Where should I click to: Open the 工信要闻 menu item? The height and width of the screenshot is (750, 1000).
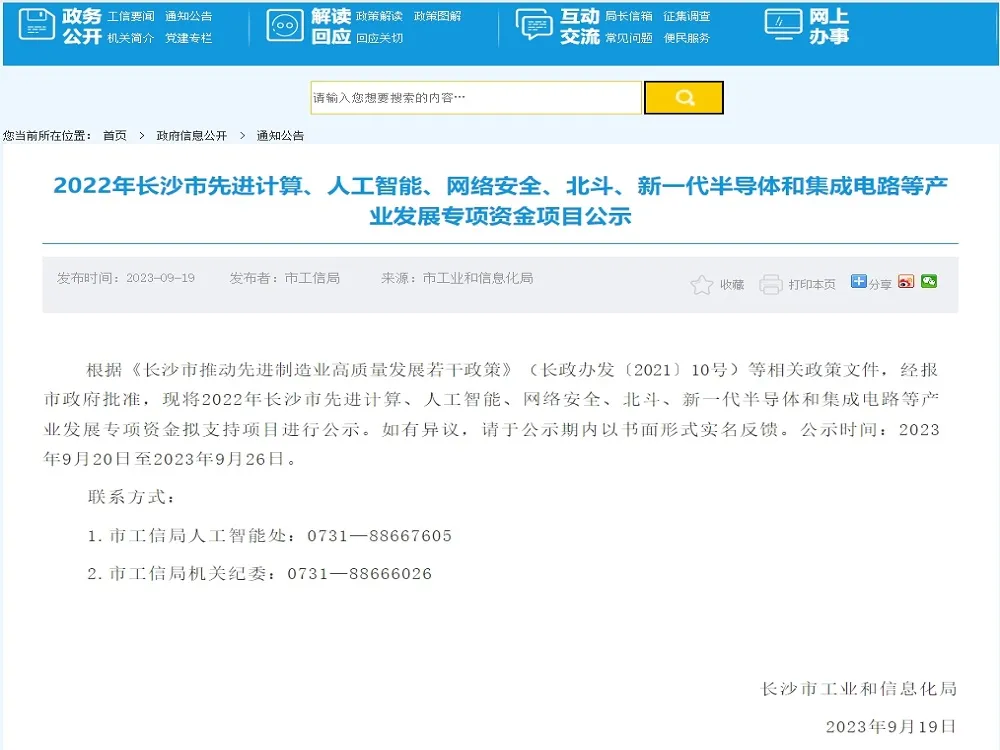coord(131,16)
